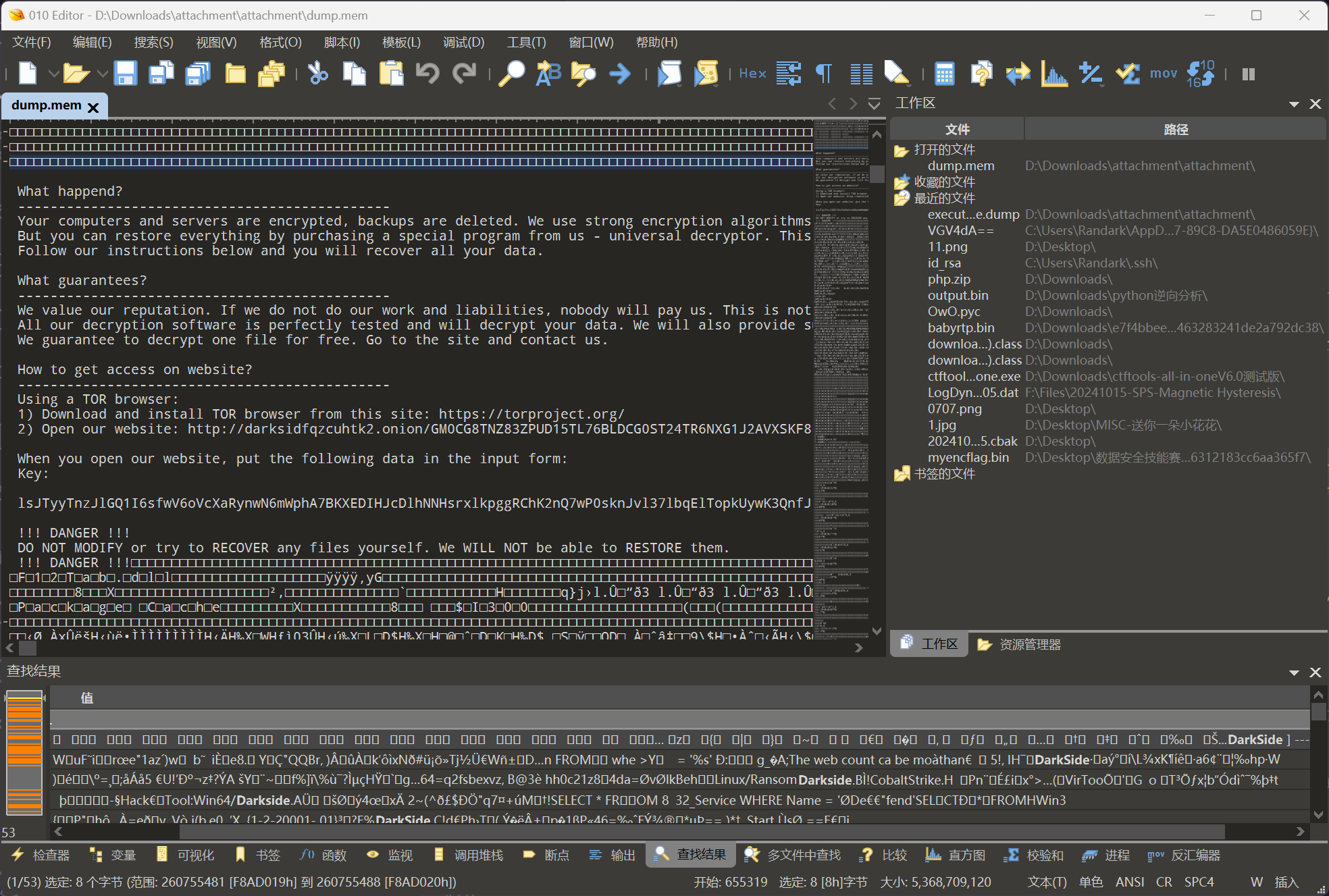Open the 搜索(S) menu

pyautogui.click(x=153, y=42)
